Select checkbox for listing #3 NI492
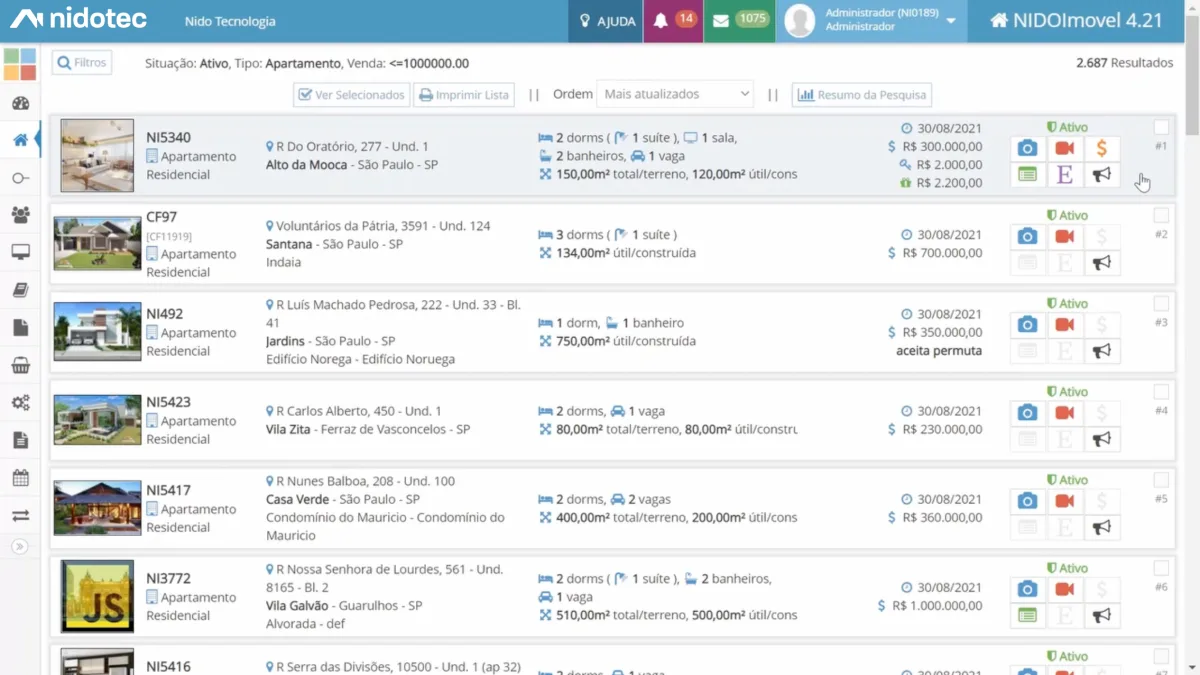This screenshot has width=1200, height=675. 1161,303
